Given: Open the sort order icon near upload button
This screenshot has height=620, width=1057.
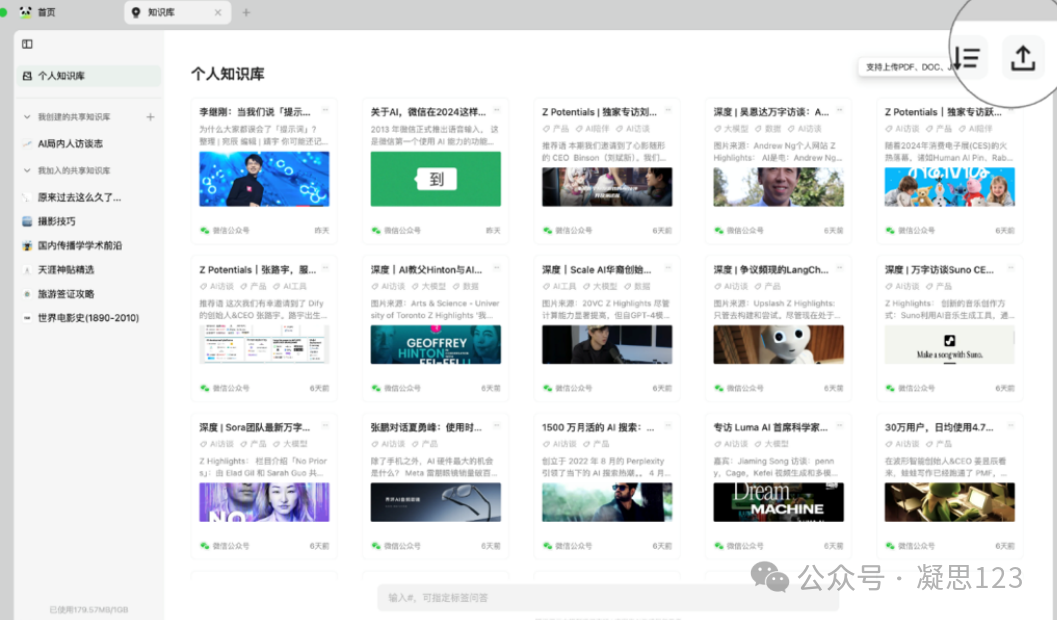Looking at the screenshot, I should 966,58.
